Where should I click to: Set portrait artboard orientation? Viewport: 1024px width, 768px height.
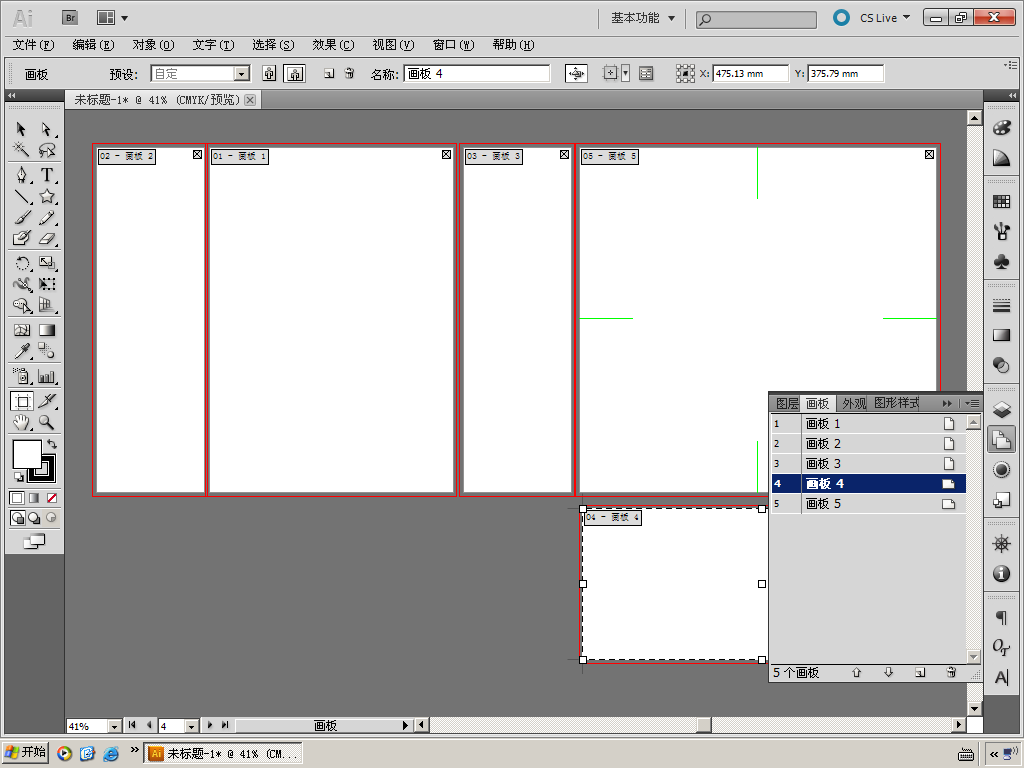[269, 74]
